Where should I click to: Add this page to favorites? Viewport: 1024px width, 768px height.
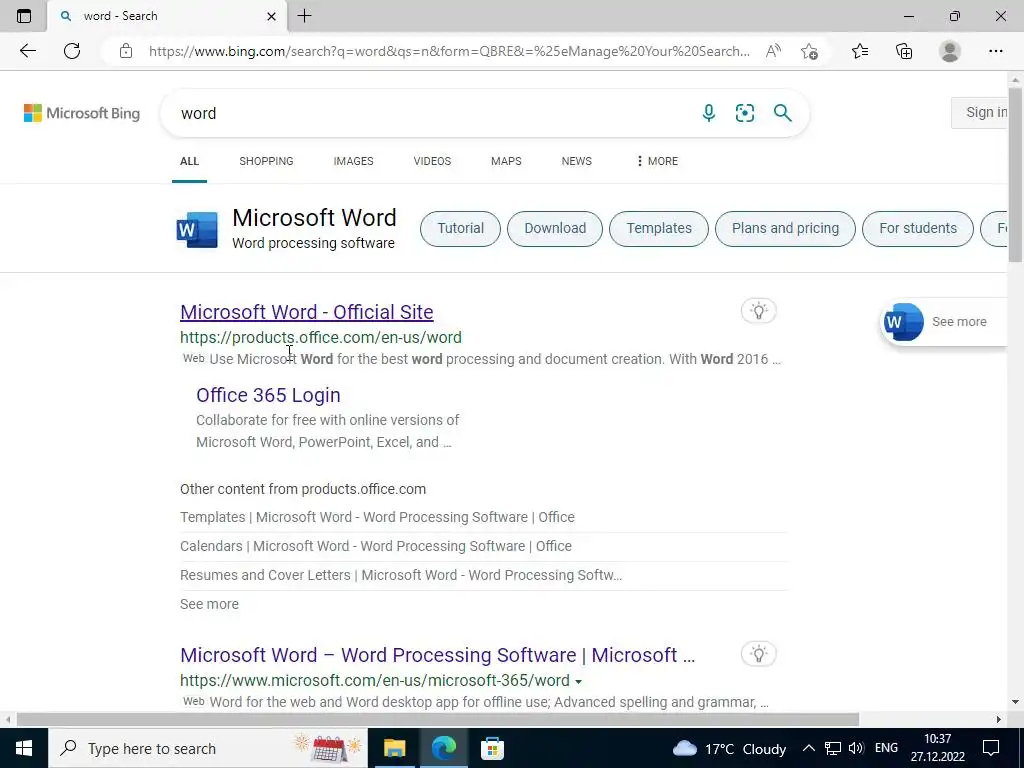[809, 51]
